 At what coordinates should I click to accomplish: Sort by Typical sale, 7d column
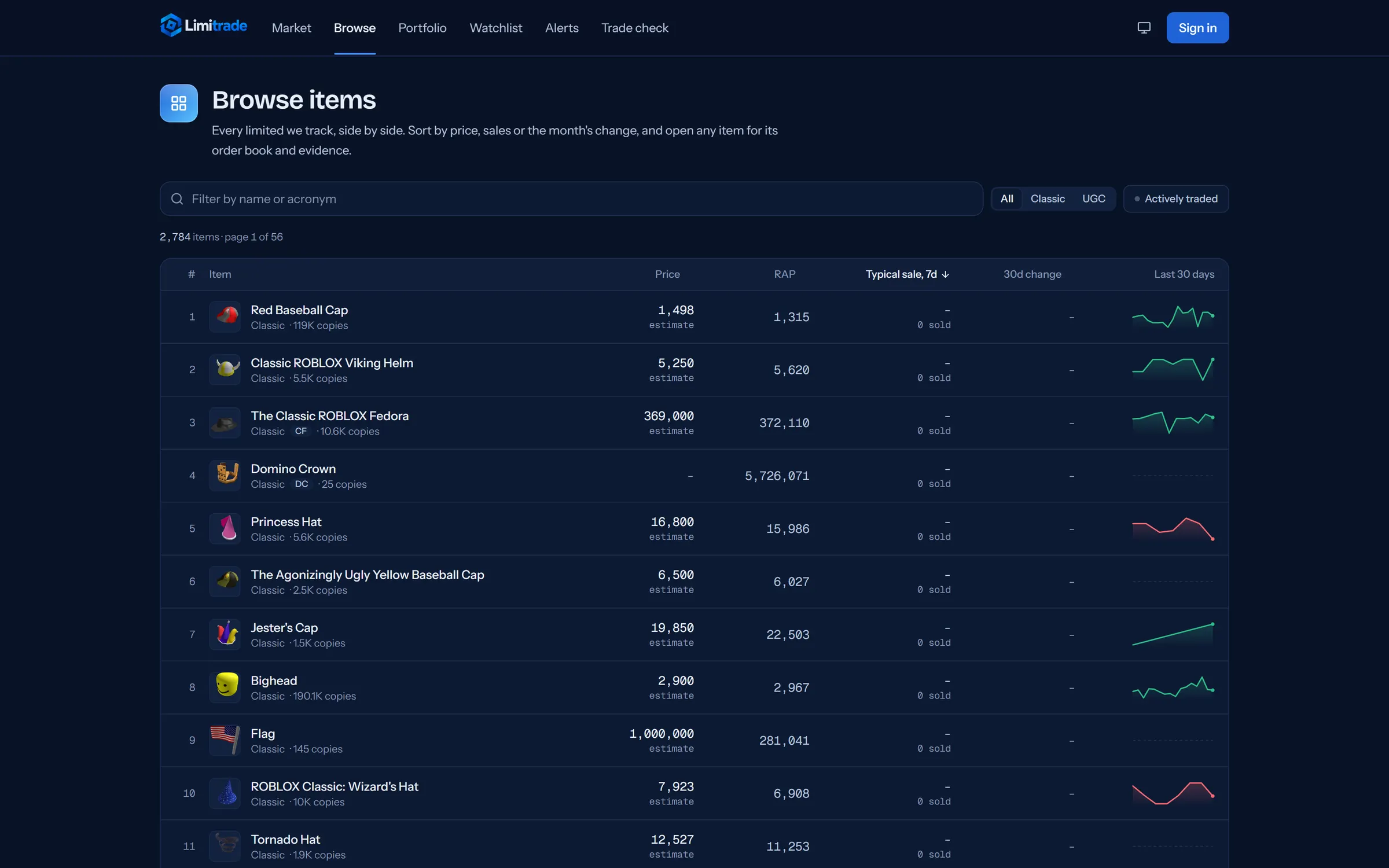point(907,274)
